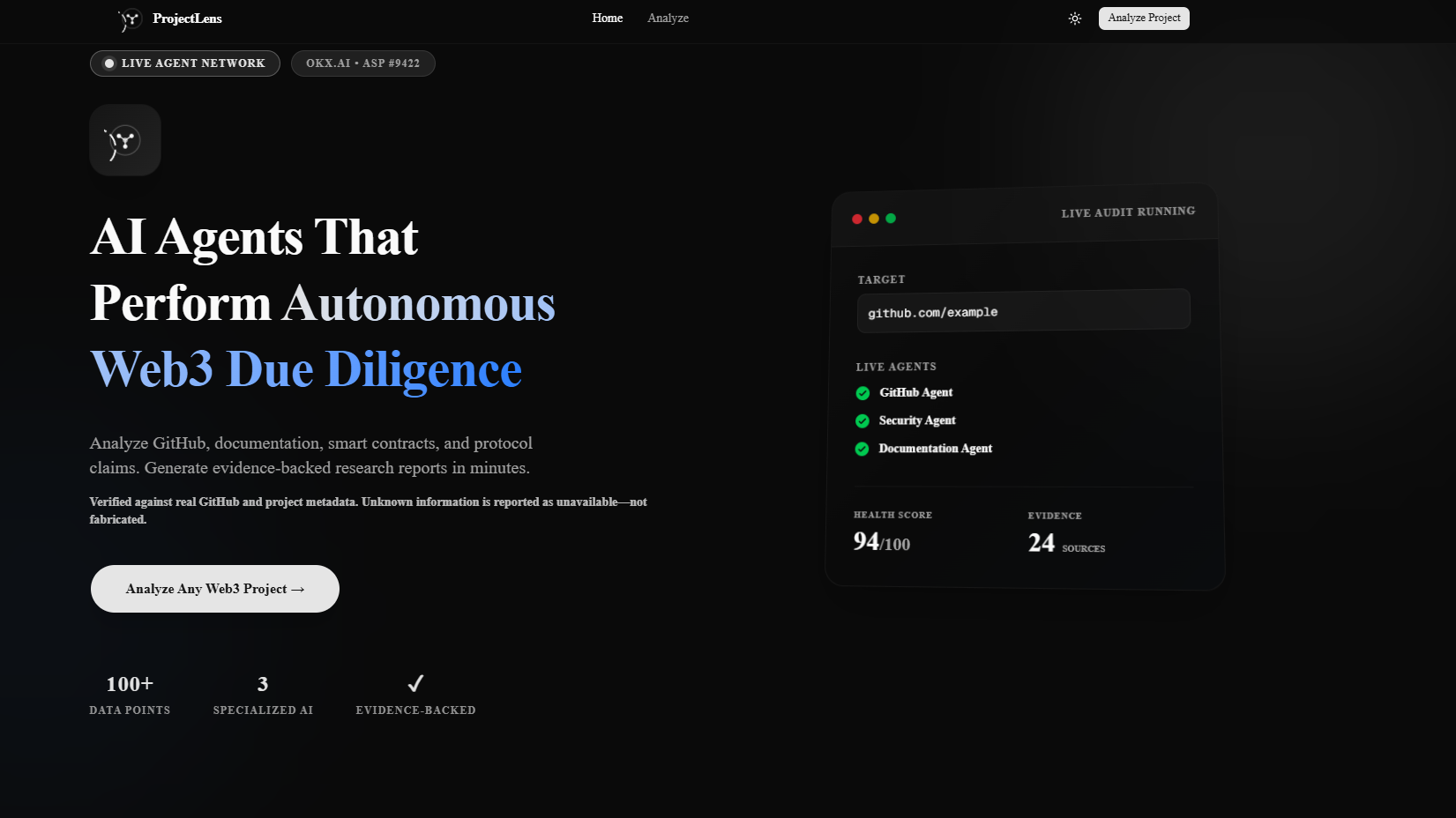Click the white dot in Live Agent badge
Image resolution: width=1456 pixels, height=818 pixels.
(109, 63)
